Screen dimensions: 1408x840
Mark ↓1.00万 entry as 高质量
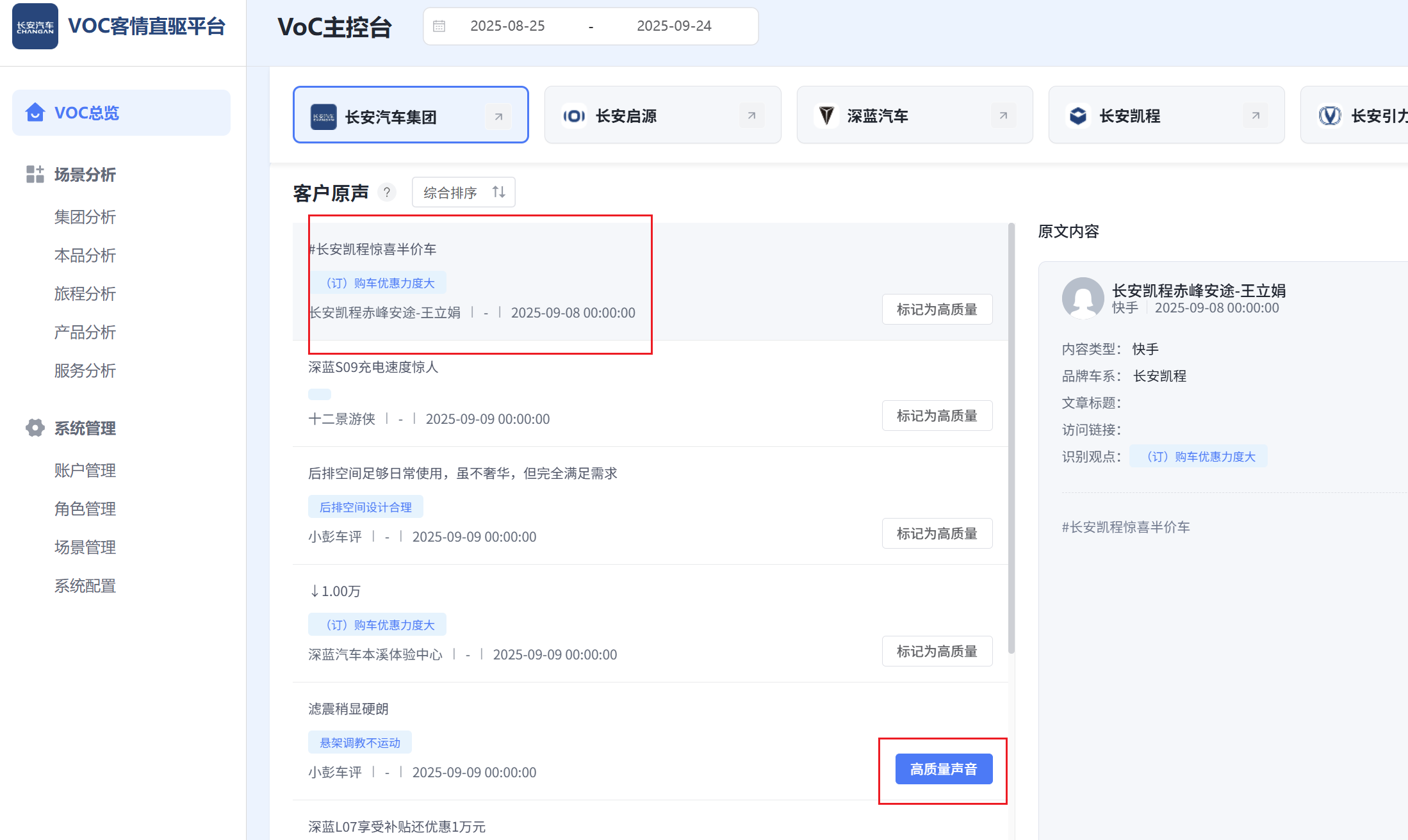(x=937, y=652)
